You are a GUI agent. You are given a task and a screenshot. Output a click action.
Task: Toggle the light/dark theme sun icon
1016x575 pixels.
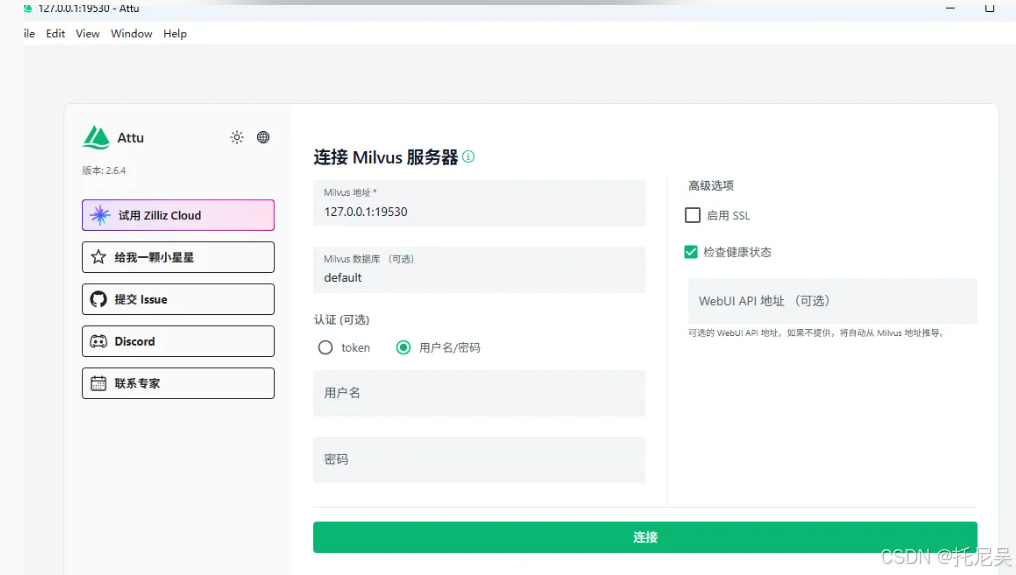(237, 137)
